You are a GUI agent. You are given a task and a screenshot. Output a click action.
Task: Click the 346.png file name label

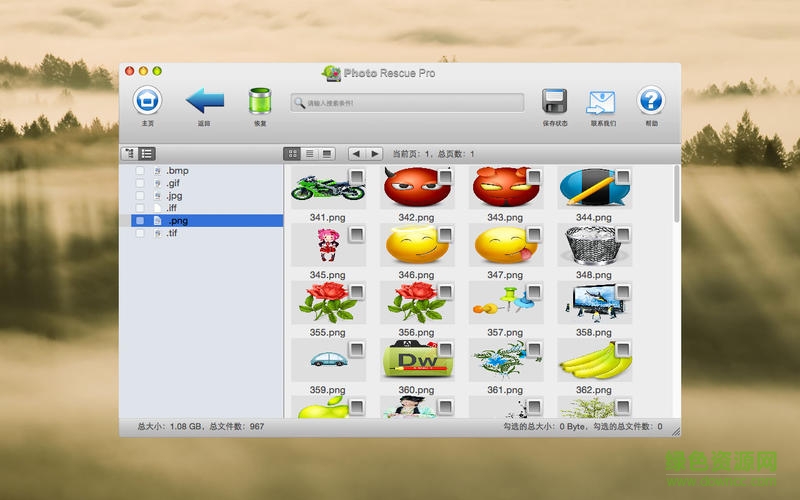pos(416,275)
